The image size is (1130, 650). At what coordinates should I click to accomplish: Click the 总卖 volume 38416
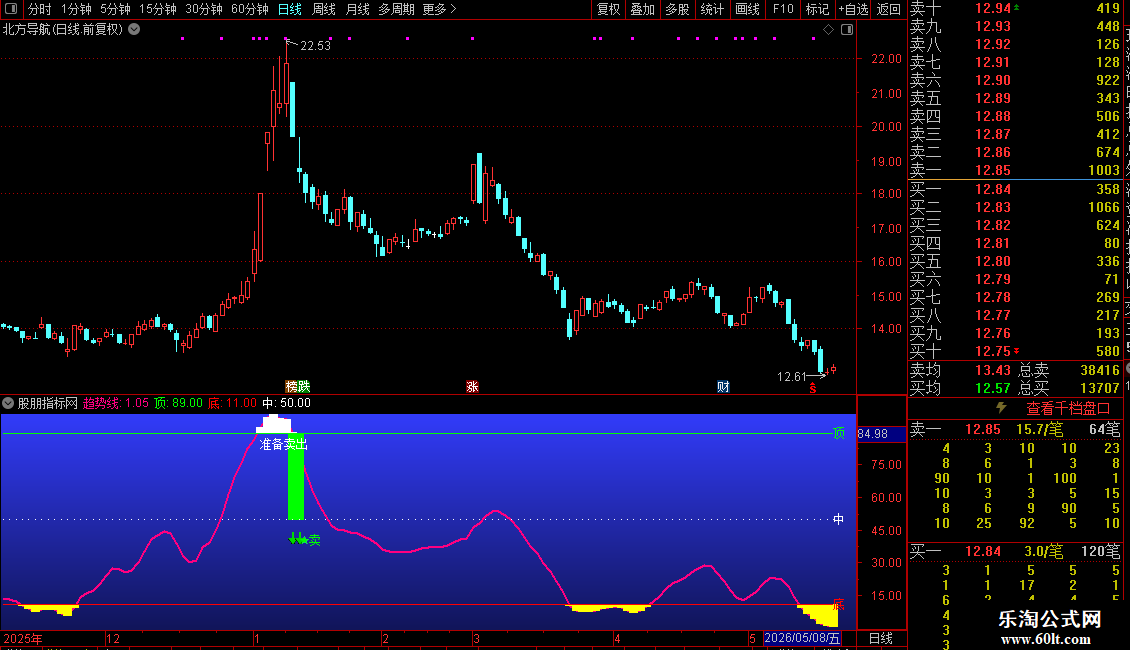[x=1100, y=370]
